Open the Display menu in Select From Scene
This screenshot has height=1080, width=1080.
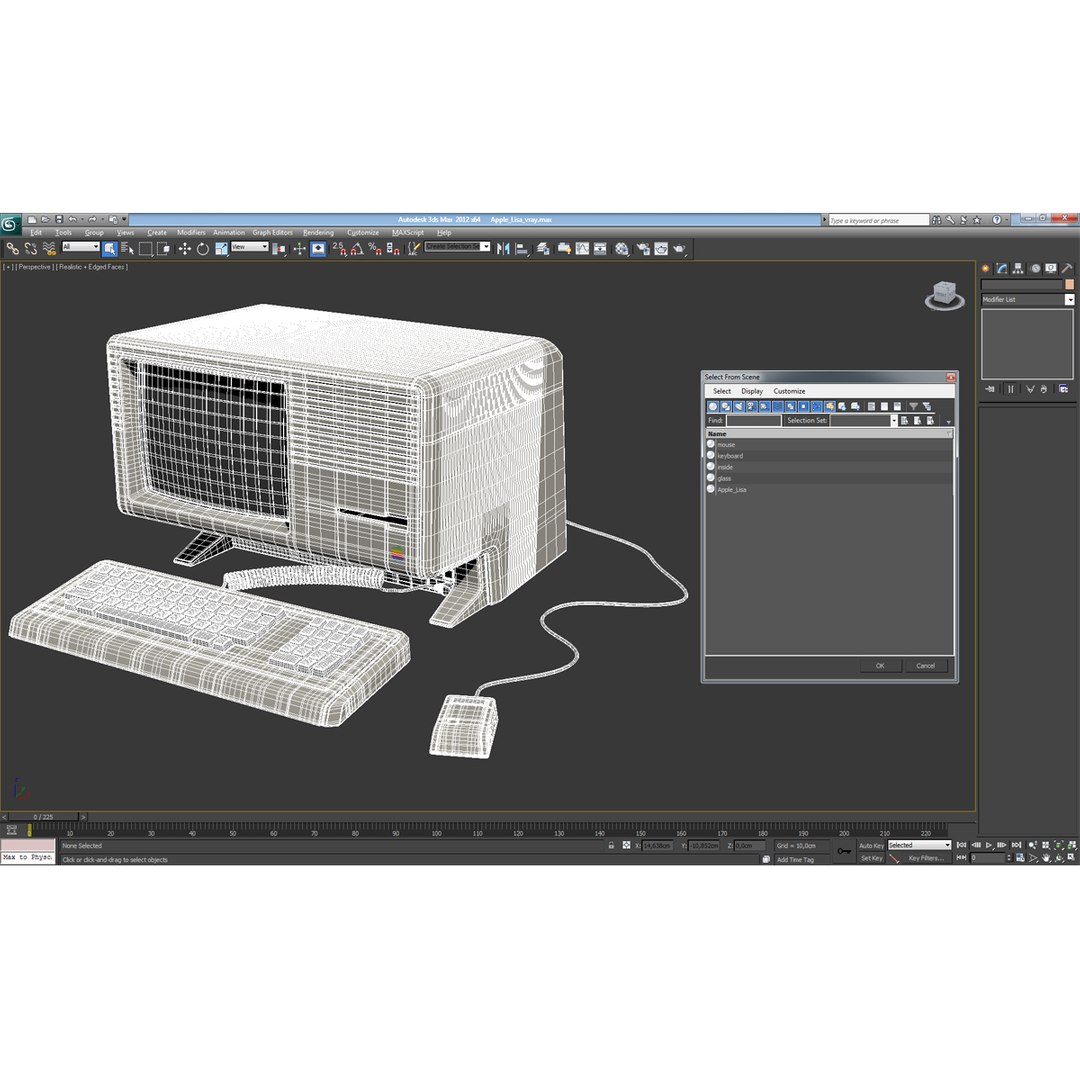(751, 391)
